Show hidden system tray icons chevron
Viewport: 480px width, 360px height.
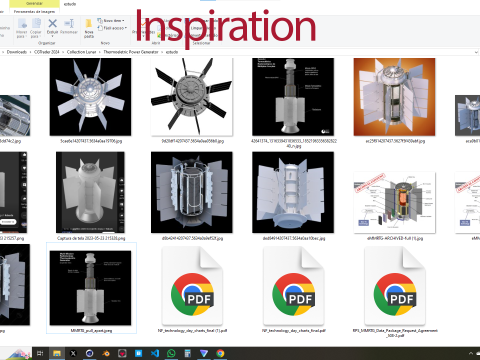pyautogui.click(x=471, y=353)
